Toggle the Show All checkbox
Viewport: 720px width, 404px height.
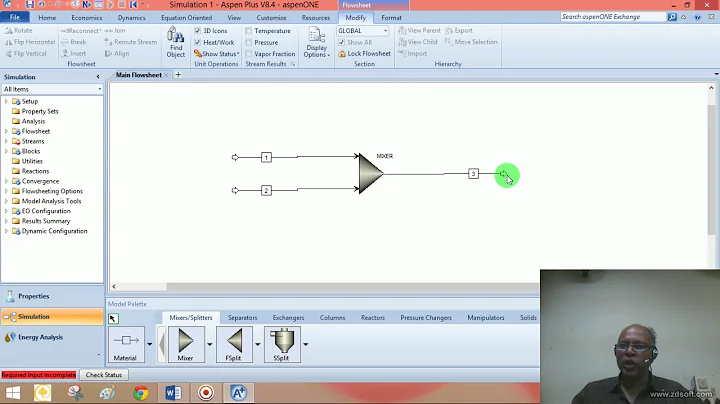pos(341,42)
